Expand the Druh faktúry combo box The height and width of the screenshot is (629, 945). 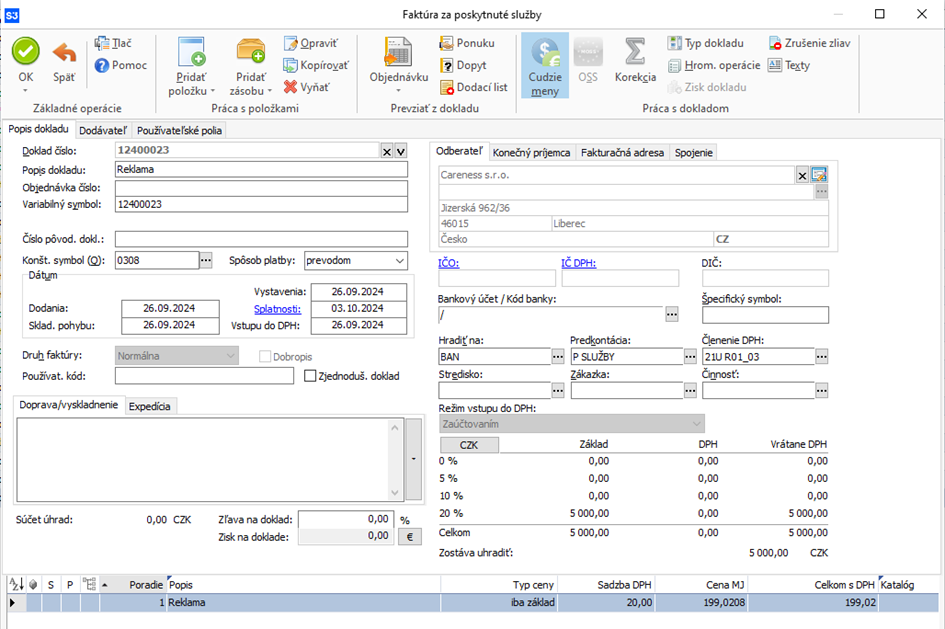(230, 355)
